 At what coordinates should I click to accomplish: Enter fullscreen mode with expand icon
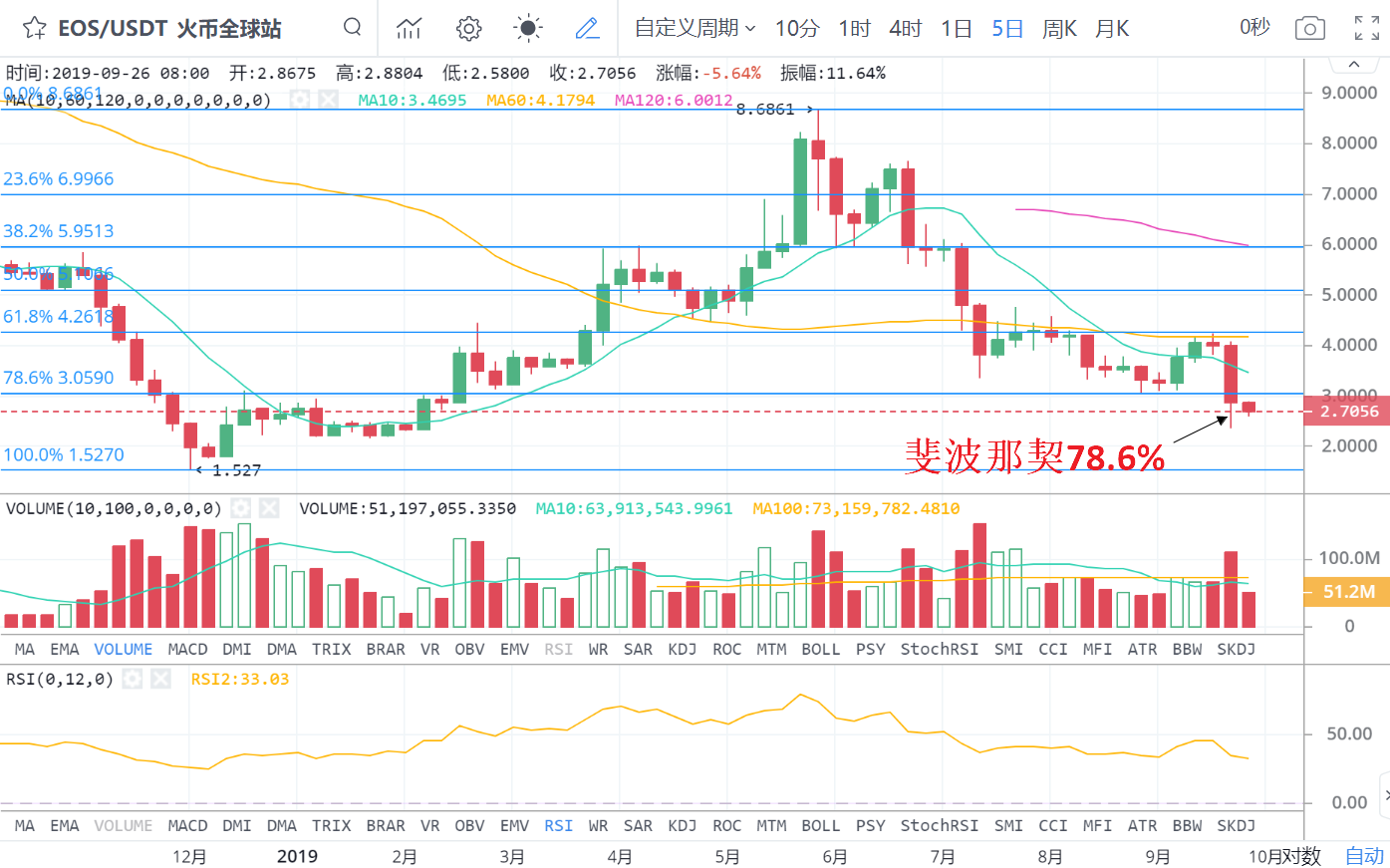(x=1366, y=29)
